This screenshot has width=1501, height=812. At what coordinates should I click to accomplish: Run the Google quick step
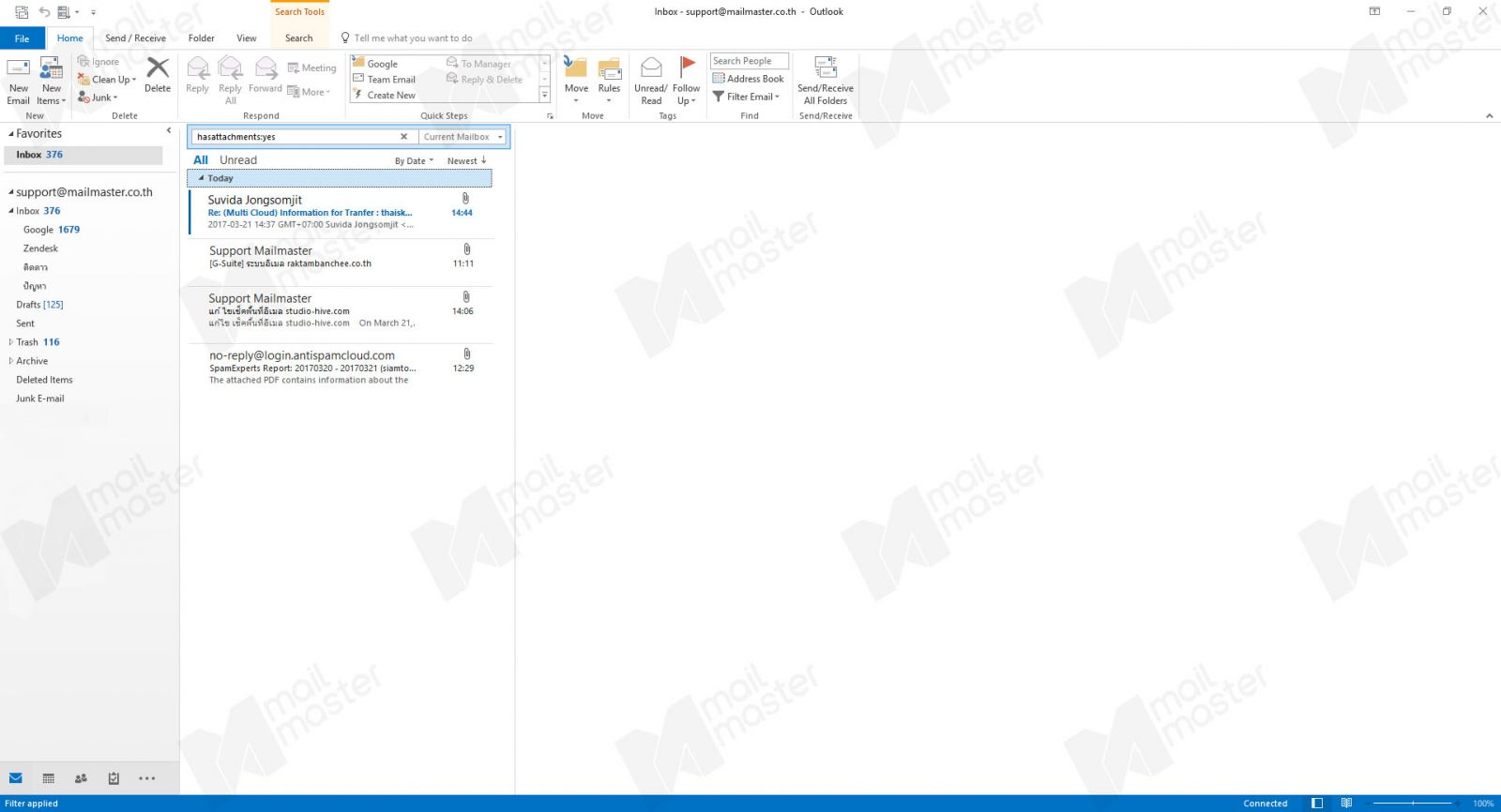(375, 64)
